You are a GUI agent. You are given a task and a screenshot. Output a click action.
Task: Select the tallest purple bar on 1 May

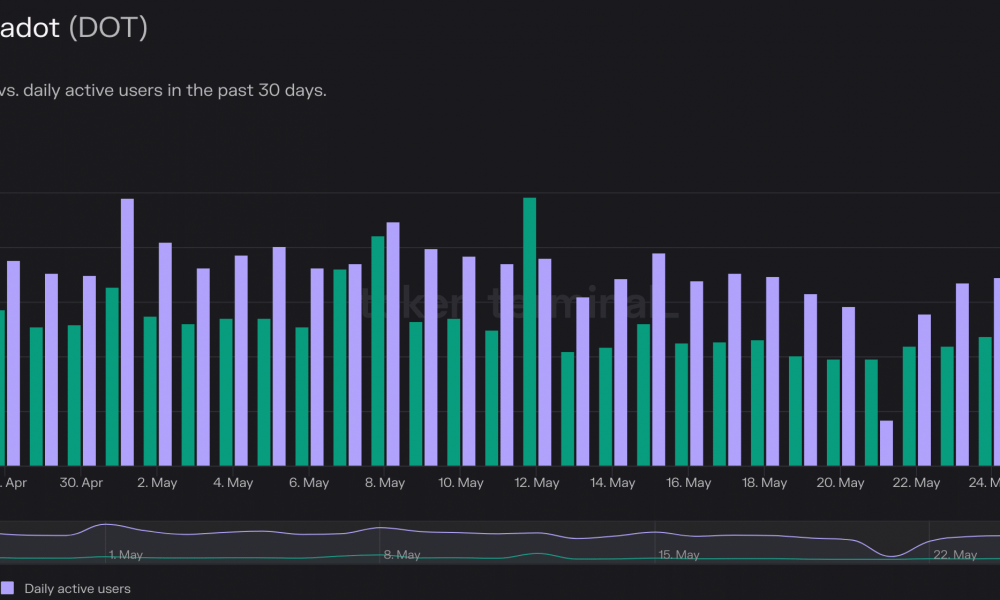coord(128,332)
